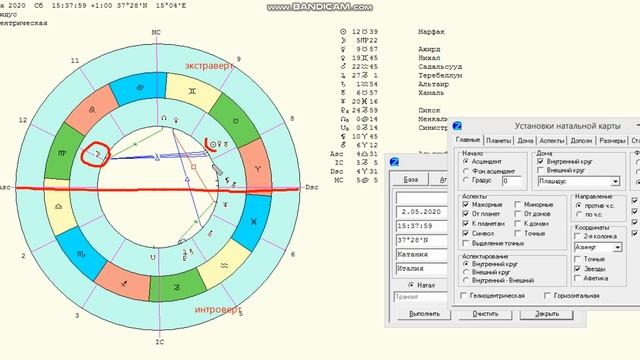Open the Плацидус house system dropdown
This screenshot has height=360, width=640.
[615, 181]
